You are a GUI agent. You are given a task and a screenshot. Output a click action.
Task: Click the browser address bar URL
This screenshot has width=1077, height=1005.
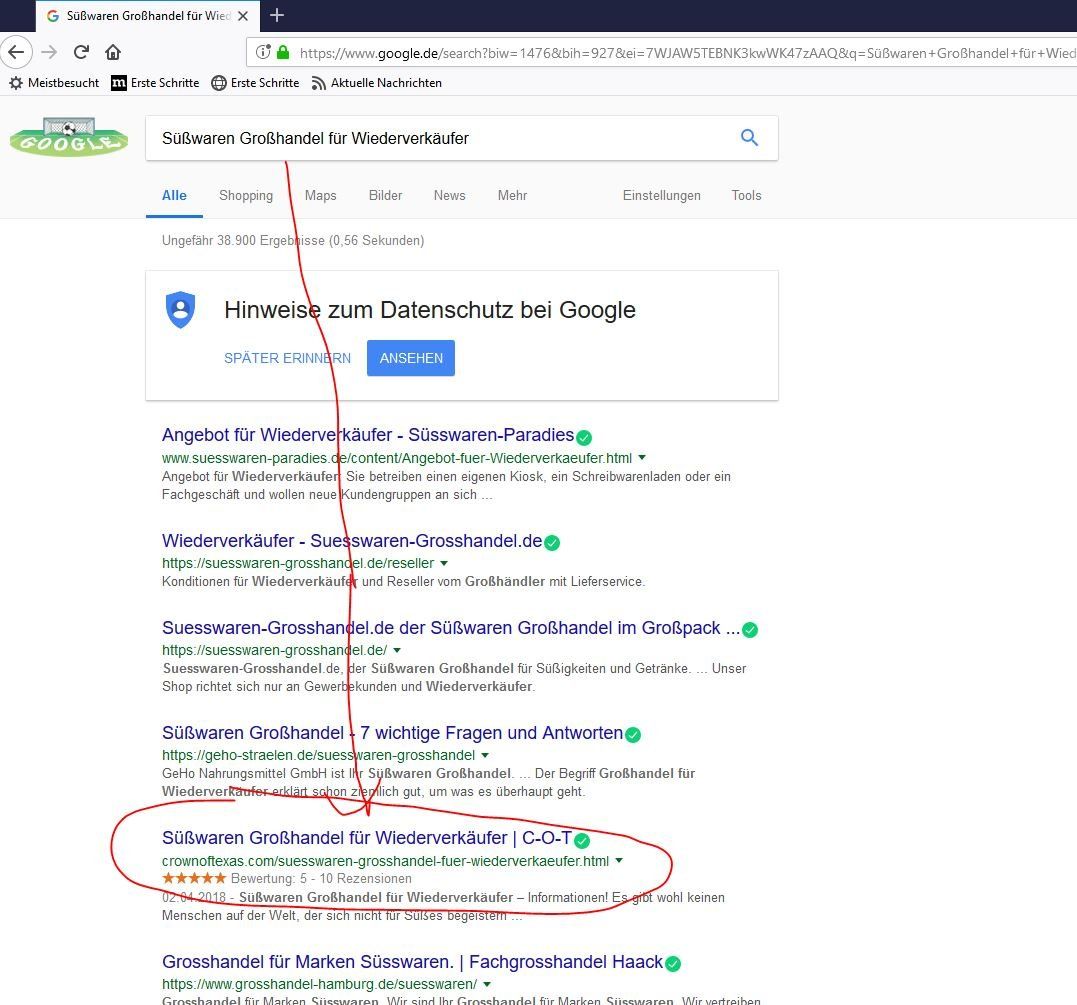coord(687,53)
